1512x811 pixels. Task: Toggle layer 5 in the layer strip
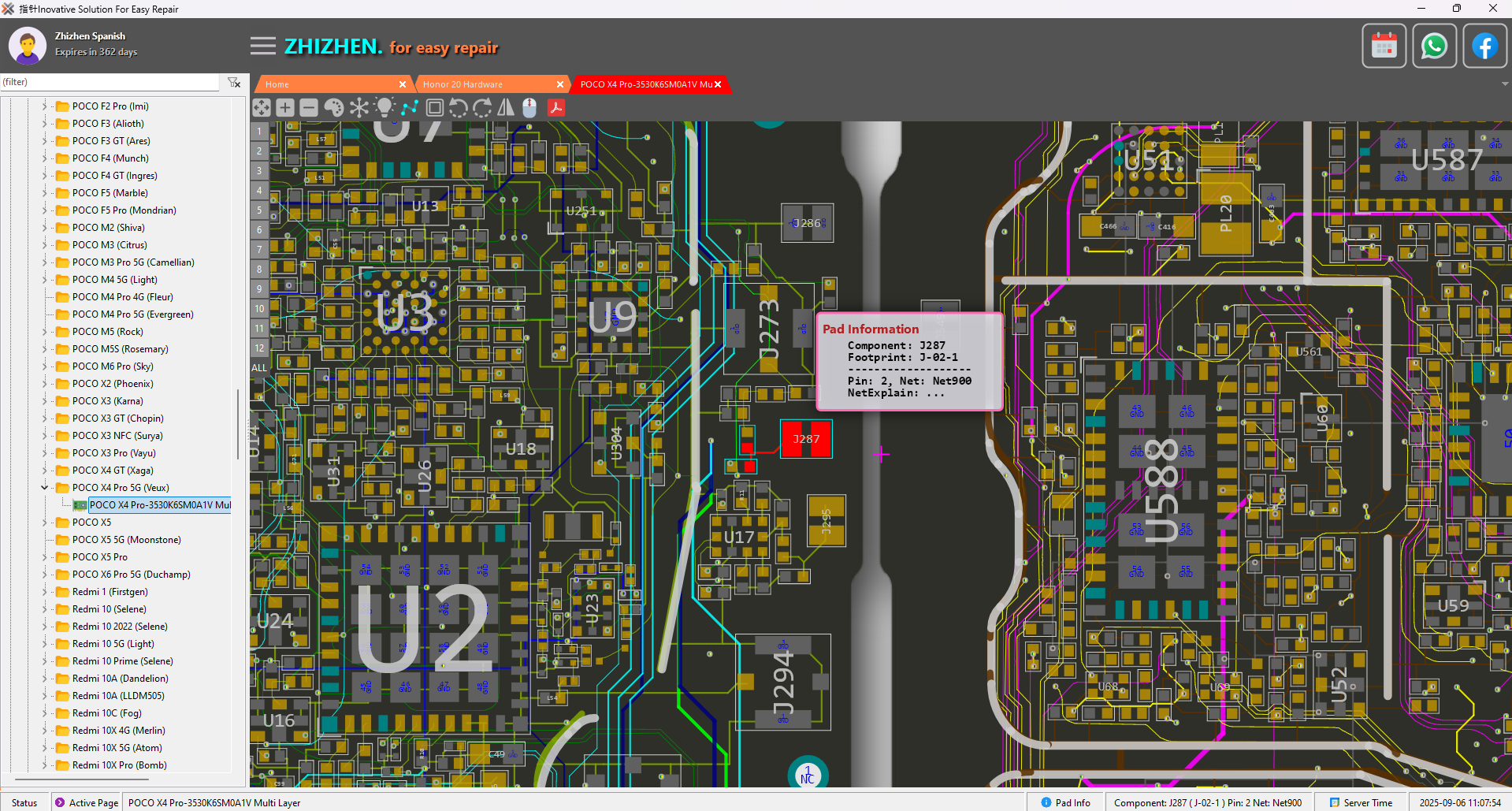click(x=259, y=210)
